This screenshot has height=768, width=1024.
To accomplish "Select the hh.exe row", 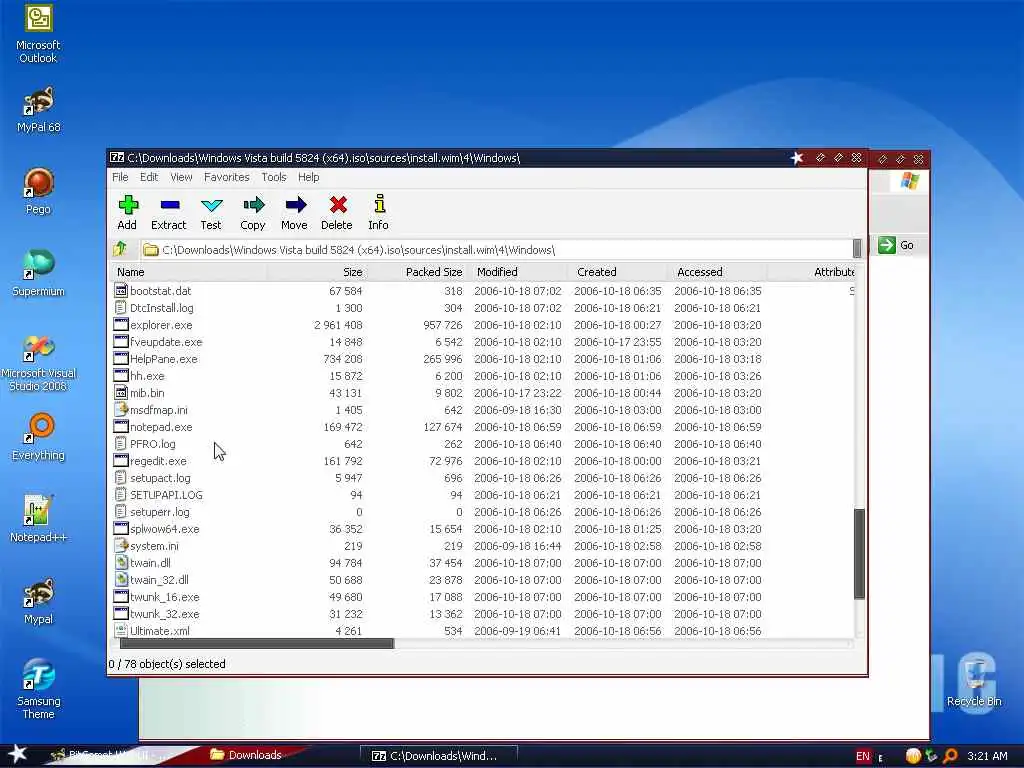I will pos(483,376).
